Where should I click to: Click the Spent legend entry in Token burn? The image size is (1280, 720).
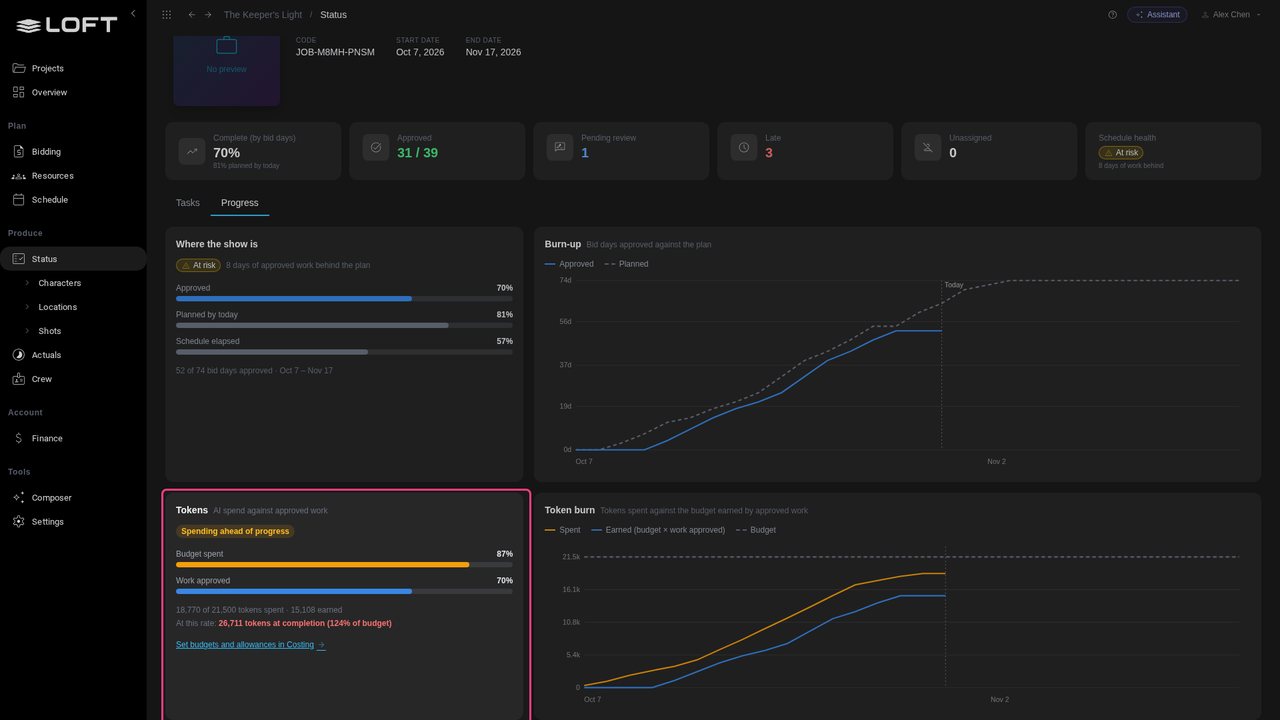tap(562, 530)
